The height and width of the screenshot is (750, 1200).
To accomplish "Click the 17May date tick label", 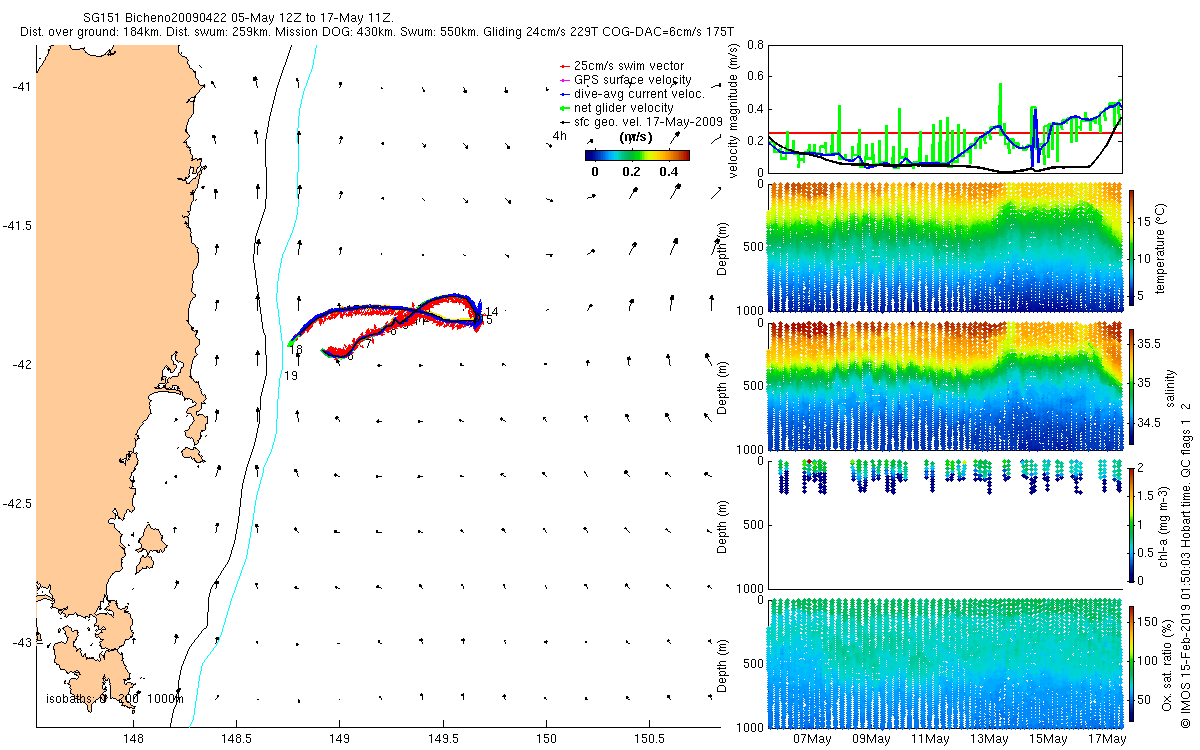I will 1107,739.
